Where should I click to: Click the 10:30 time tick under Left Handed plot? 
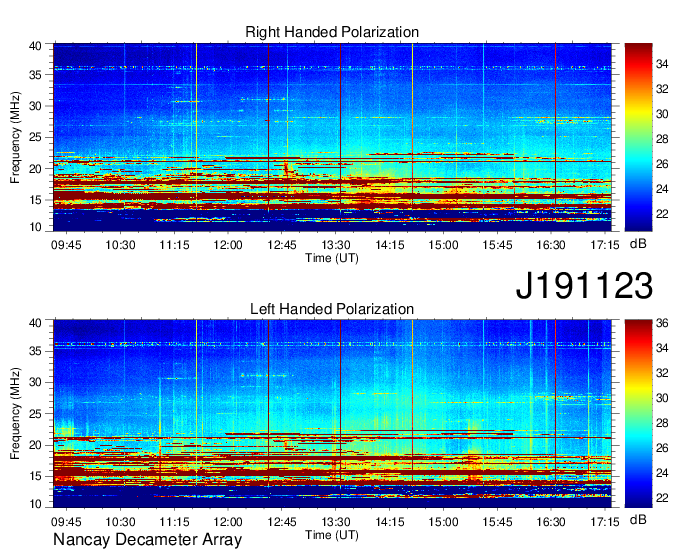(121, 522)
